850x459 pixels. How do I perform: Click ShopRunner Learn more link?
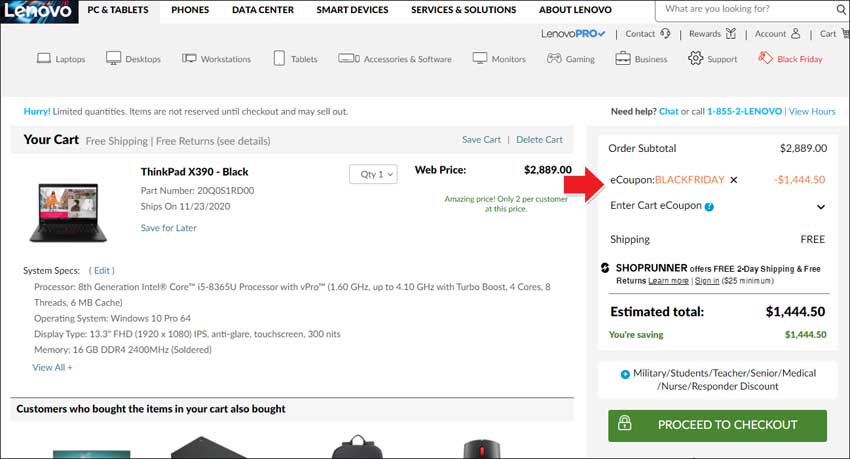pos(668,281)
